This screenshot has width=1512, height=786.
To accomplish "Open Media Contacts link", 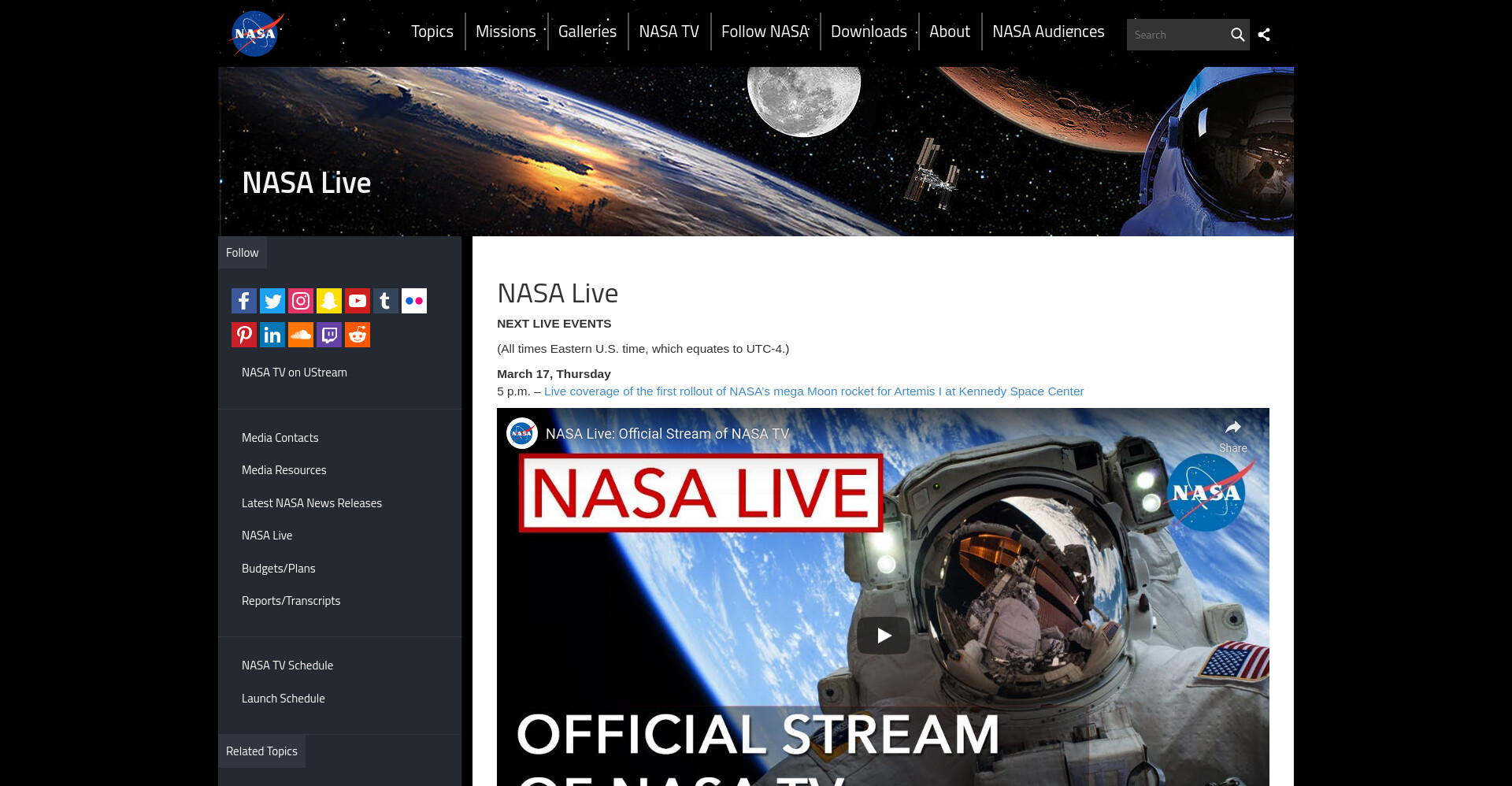I will pos(280,438).
